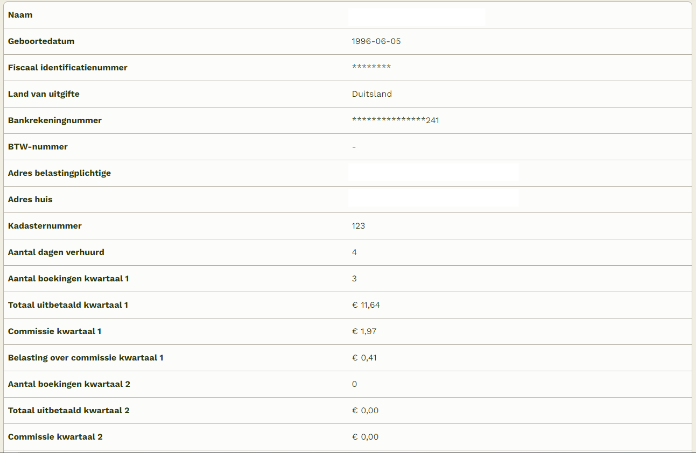Click Totaal uitbetaald kwartaal 1 amount €11,64
The width and height of the screenshot is (696, 453).
coord(366,305)
